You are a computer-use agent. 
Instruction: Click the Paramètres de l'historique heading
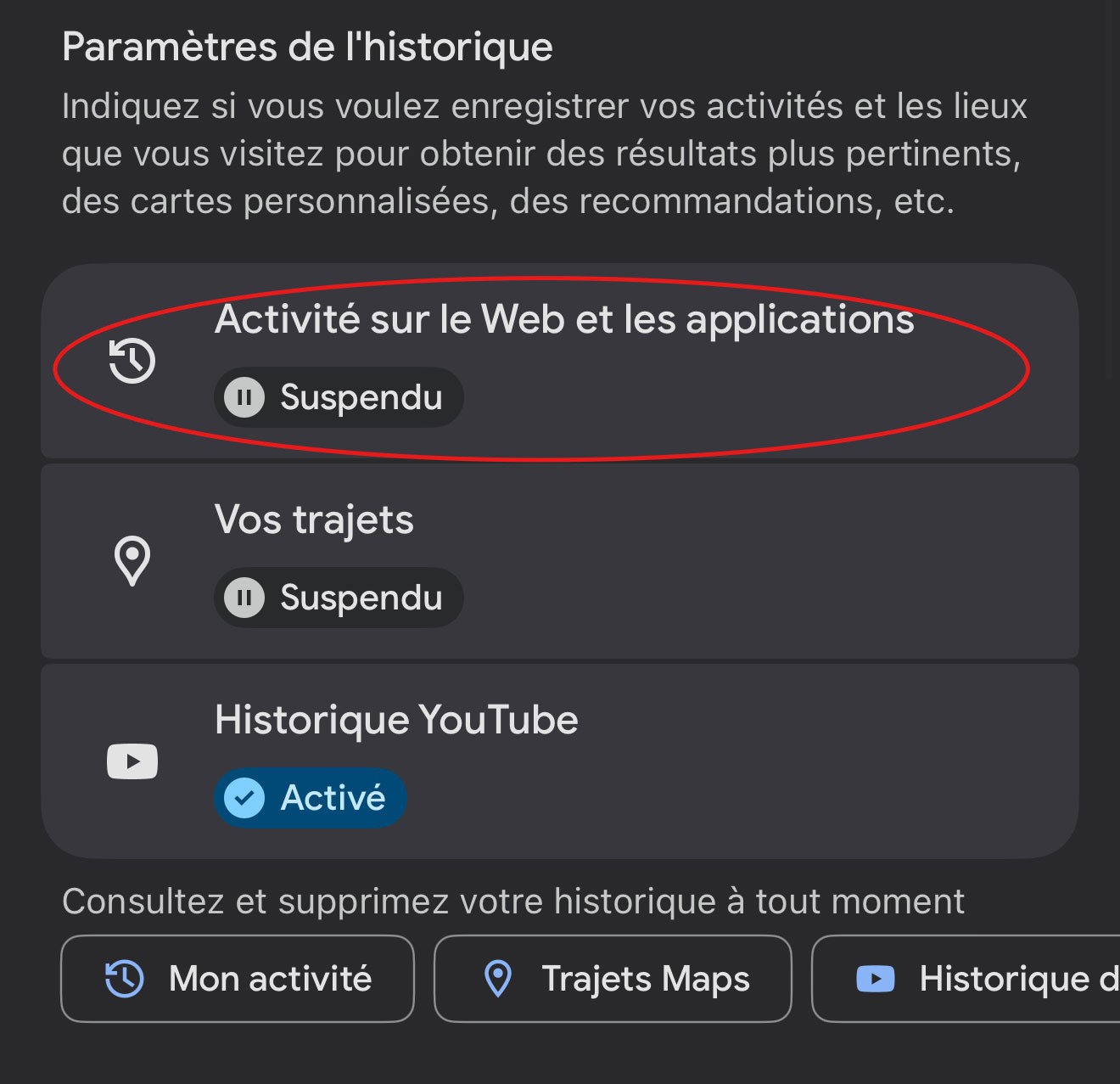pos(307,47)
